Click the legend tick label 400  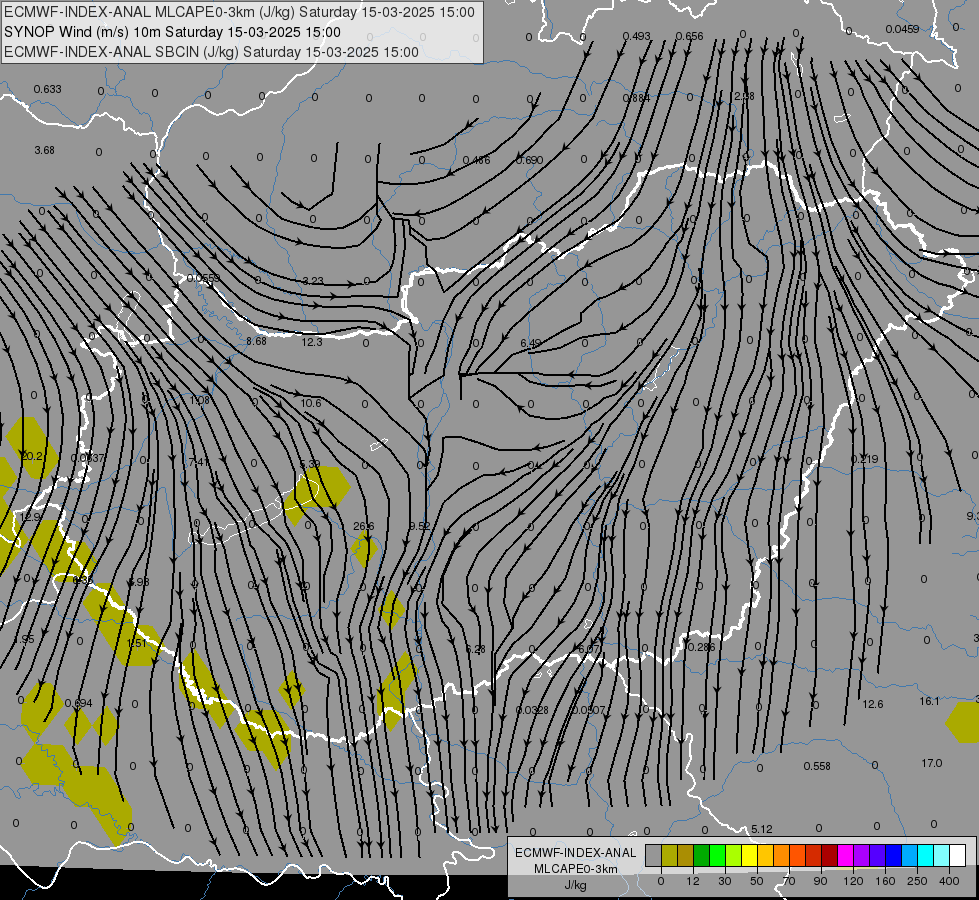(949, 881)
